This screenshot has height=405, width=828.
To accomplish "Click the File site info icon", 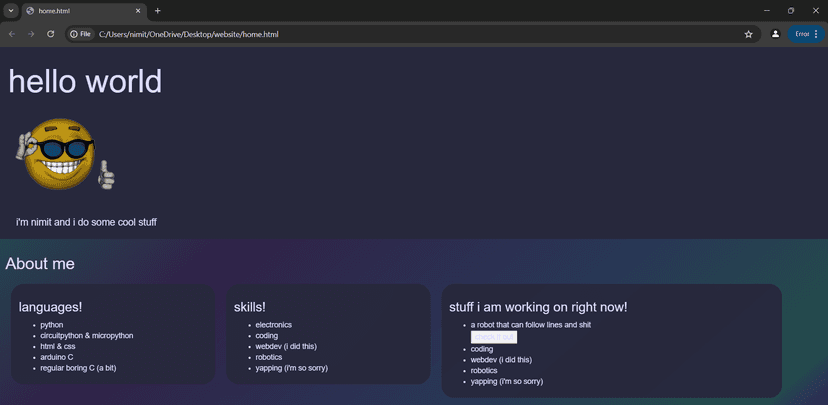I will pyautogui.click(x=80, y=34).
